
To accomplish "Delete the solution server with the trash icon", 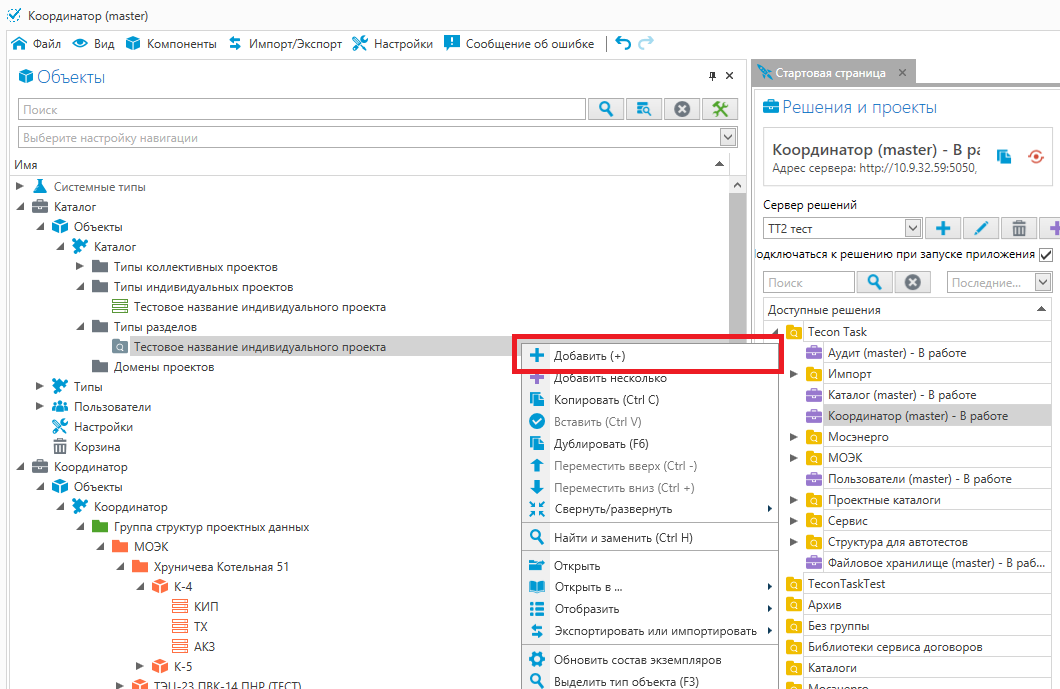I will click(1018, 229).
